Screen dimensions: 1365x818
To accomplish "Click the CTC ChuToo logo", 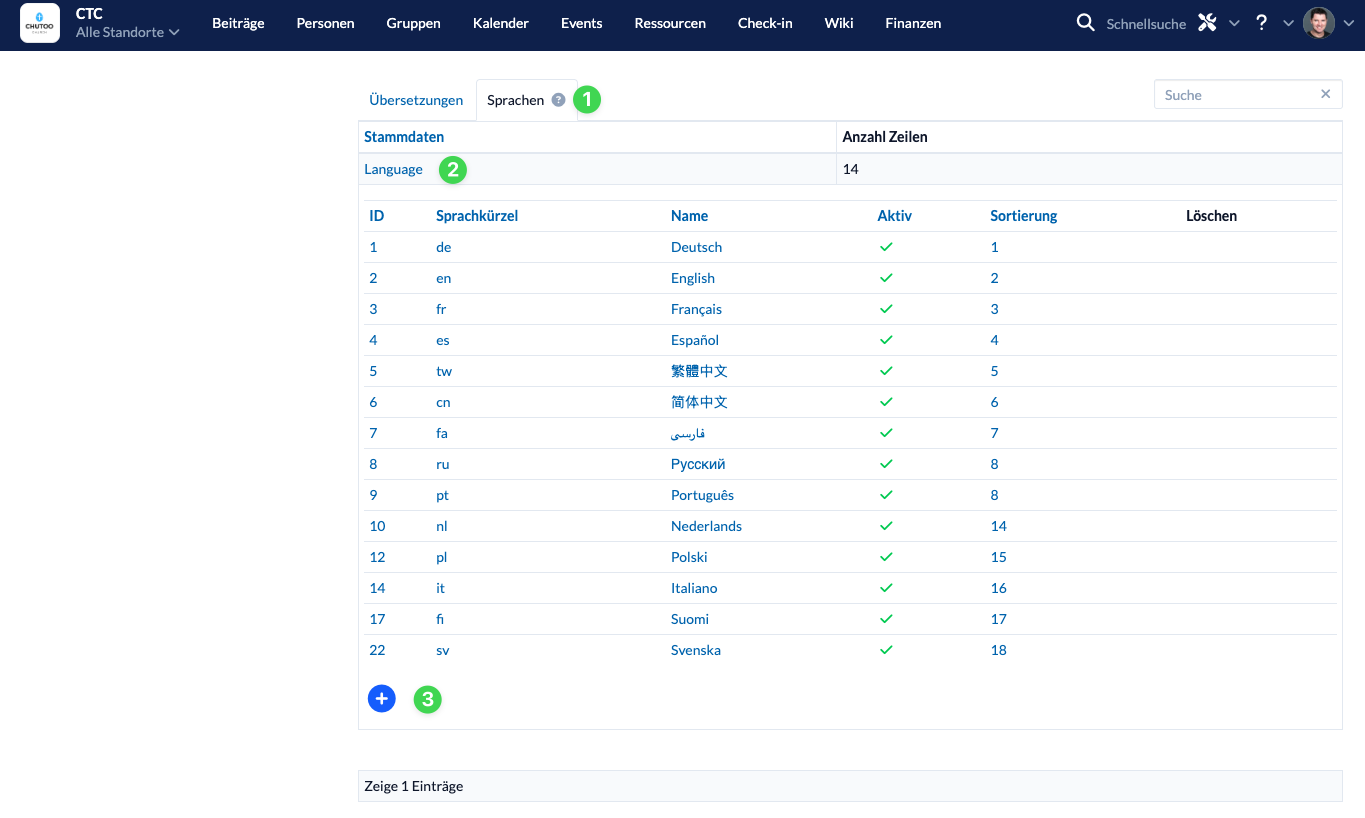I will click(40, 24).
